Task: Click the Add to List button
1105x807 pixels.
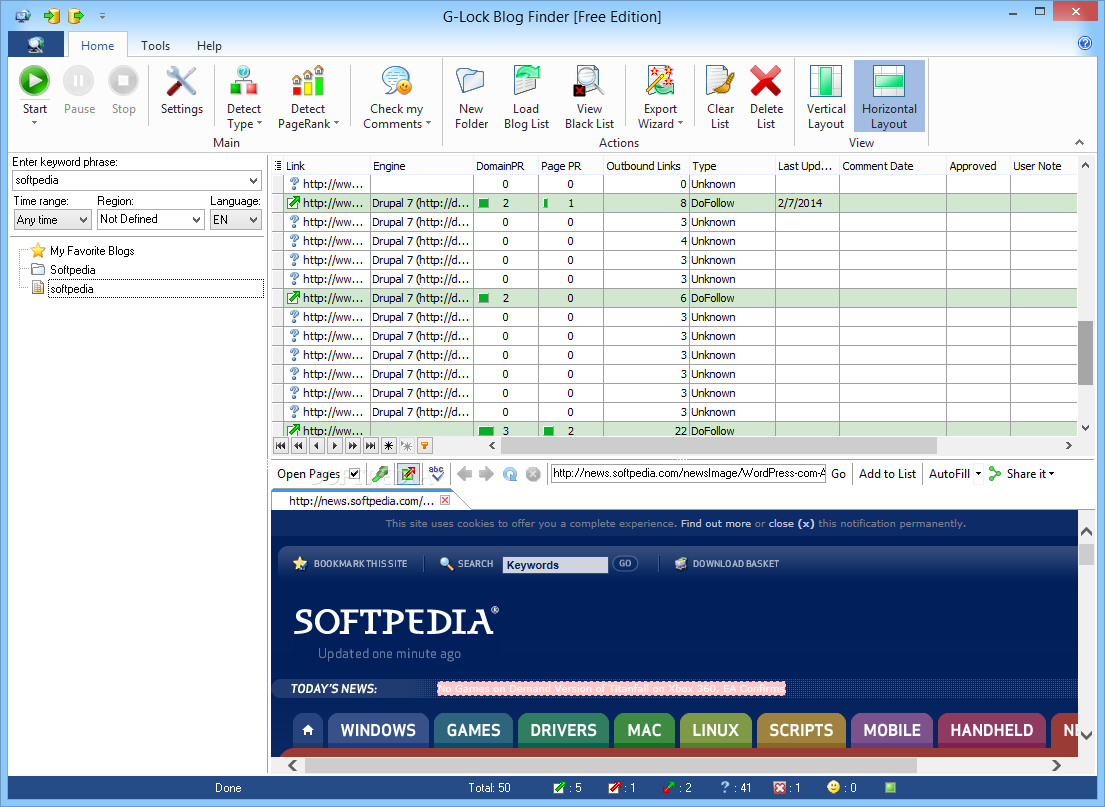Action: (x=887, y=474)
